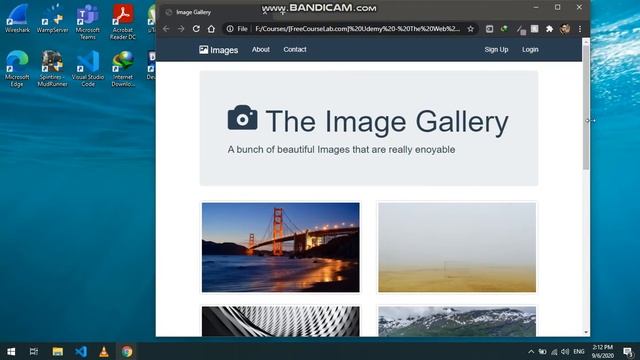
Task: Open the snowy mountain thumbnail
Action: tap(457, 321)
